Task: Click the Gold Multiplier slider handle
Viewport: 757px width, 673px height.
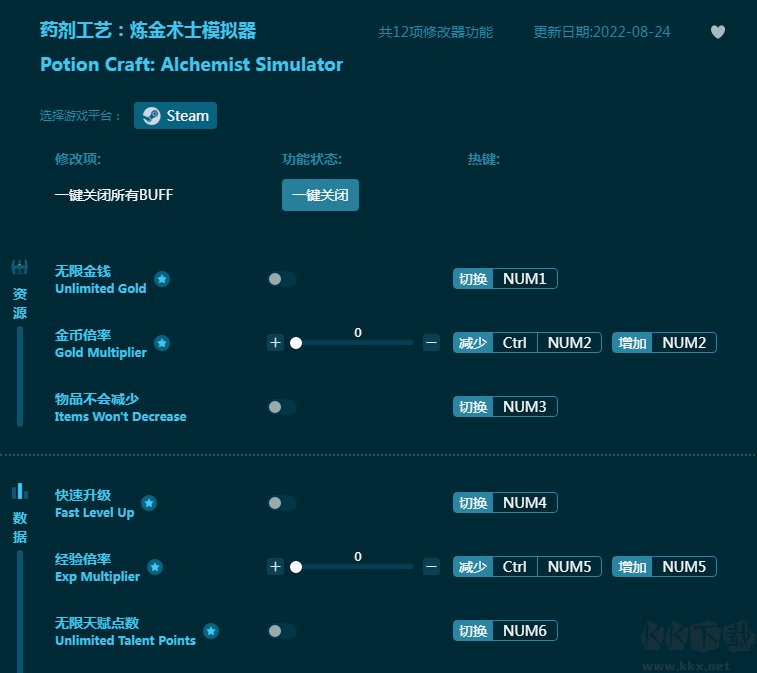Action: pyautogui.click(x=296, y=343)
